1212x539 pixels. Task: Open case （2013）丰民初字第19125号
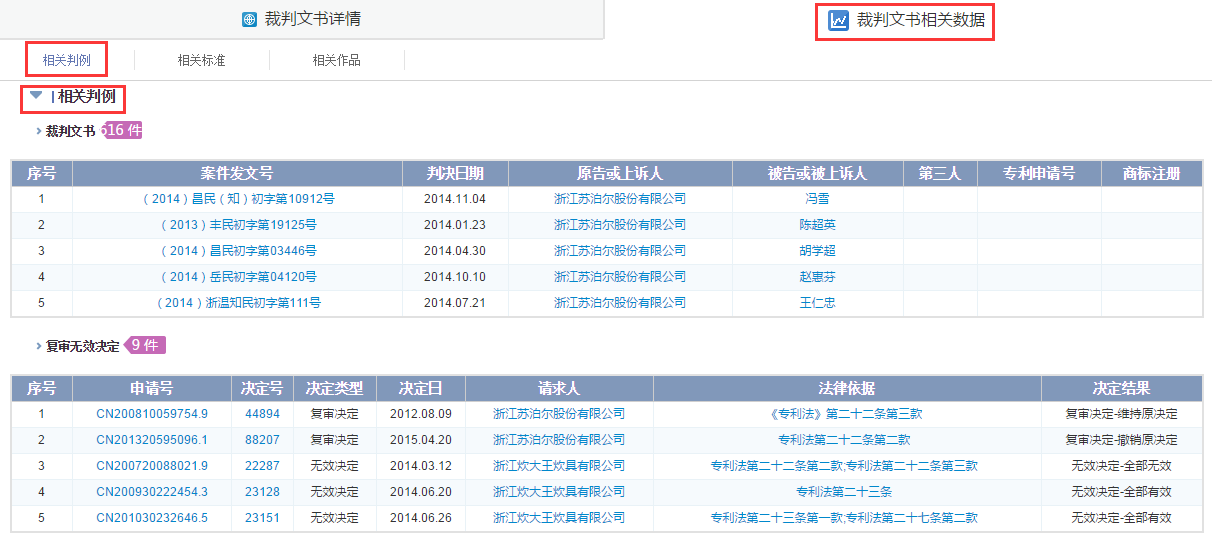click(238, 225)
